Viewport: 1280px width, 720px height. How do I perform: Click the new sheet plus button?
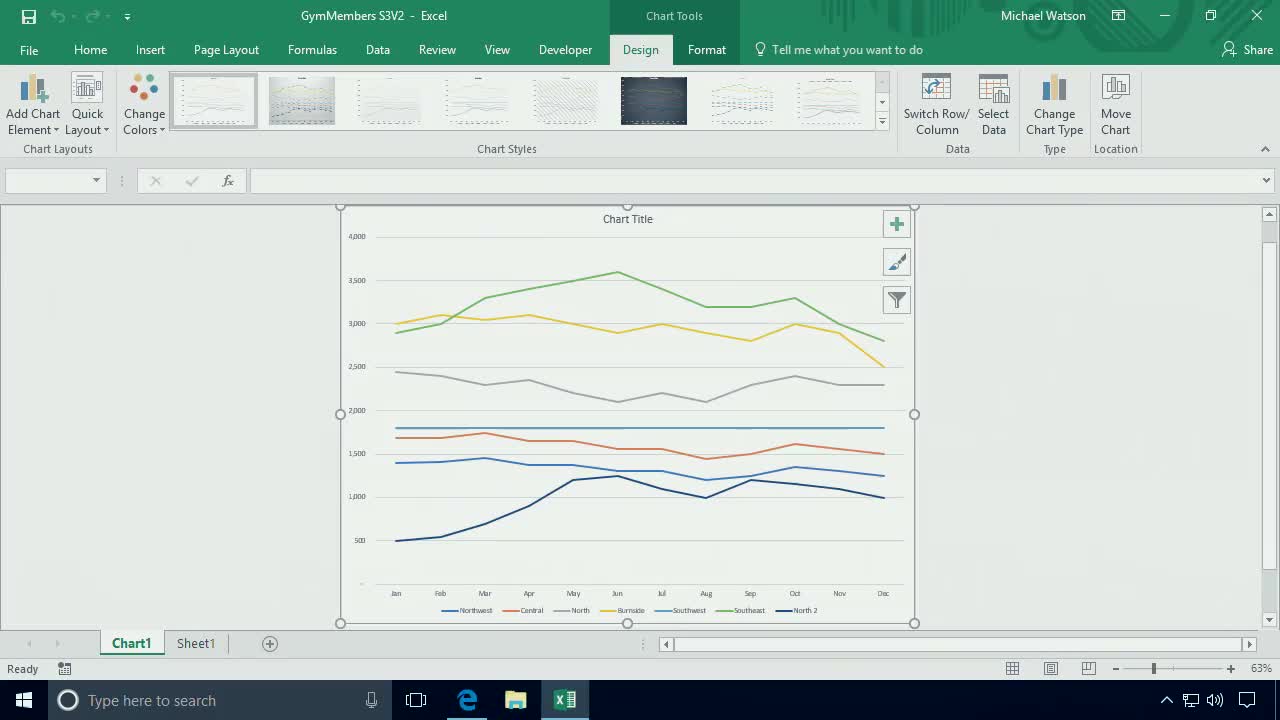269,643
